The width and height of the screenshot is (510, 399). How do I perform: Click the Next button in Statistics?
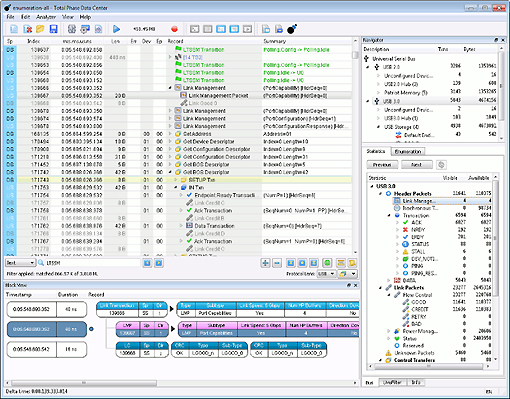[417, 165]
